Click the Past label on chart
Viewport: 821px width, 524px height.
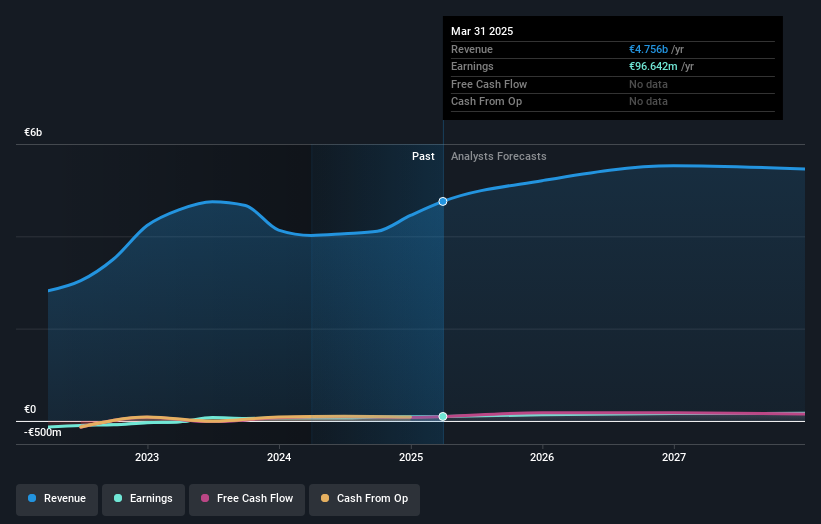tap(423, 157)
